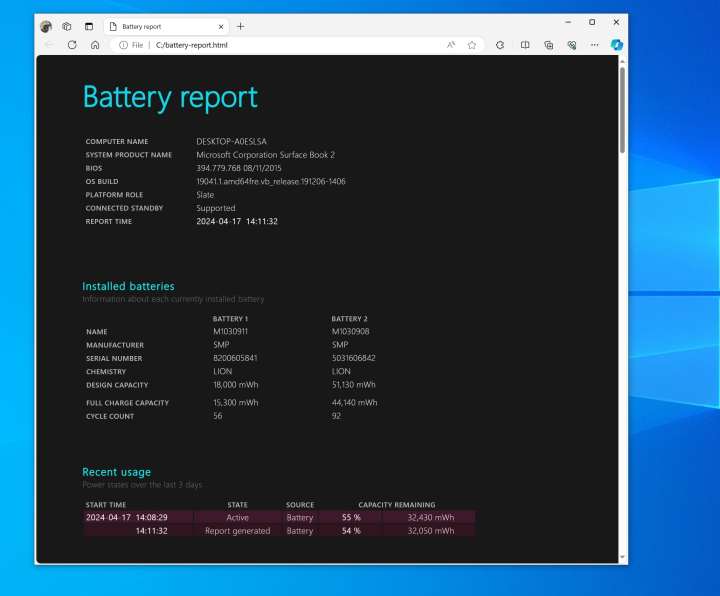Open Browser essentials icon
720x596 pixels.
coord(572,45)
